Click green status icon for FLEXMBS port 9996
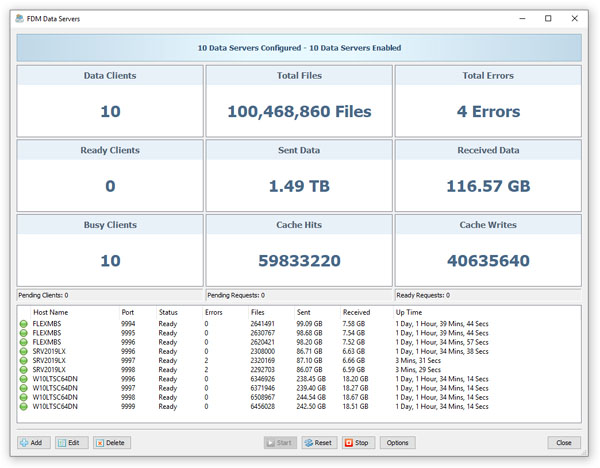This screenshot has height=468, width=600. coord(24,342)
